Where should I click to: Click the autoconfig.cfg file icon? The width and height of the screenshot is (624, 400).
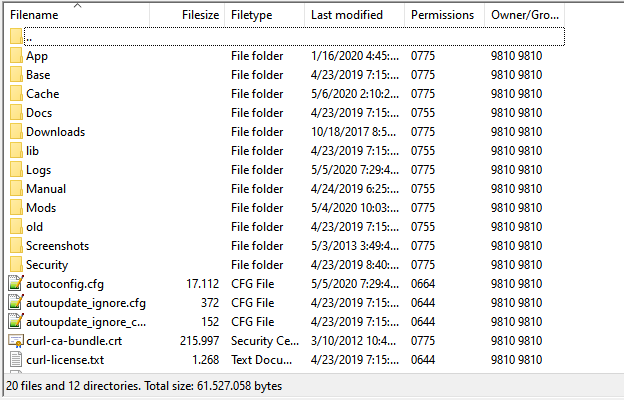15,284
